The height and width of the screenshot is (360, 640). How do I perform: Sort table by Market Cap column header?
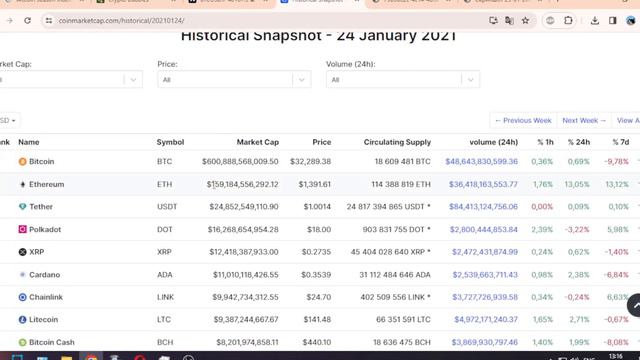[258, 142]
